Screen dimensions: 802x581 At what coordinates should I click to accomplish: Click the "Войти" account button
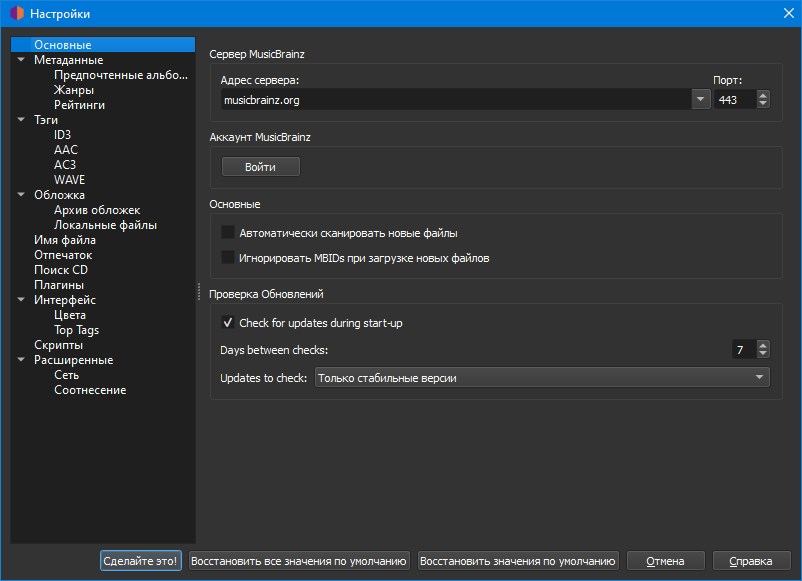click(260, 167)
